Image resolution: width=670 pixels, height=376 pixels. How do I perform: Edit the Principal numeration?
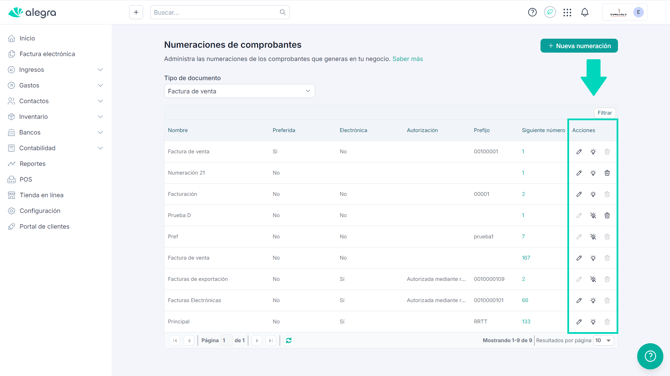pyautogui.click(x=579, y=322)
